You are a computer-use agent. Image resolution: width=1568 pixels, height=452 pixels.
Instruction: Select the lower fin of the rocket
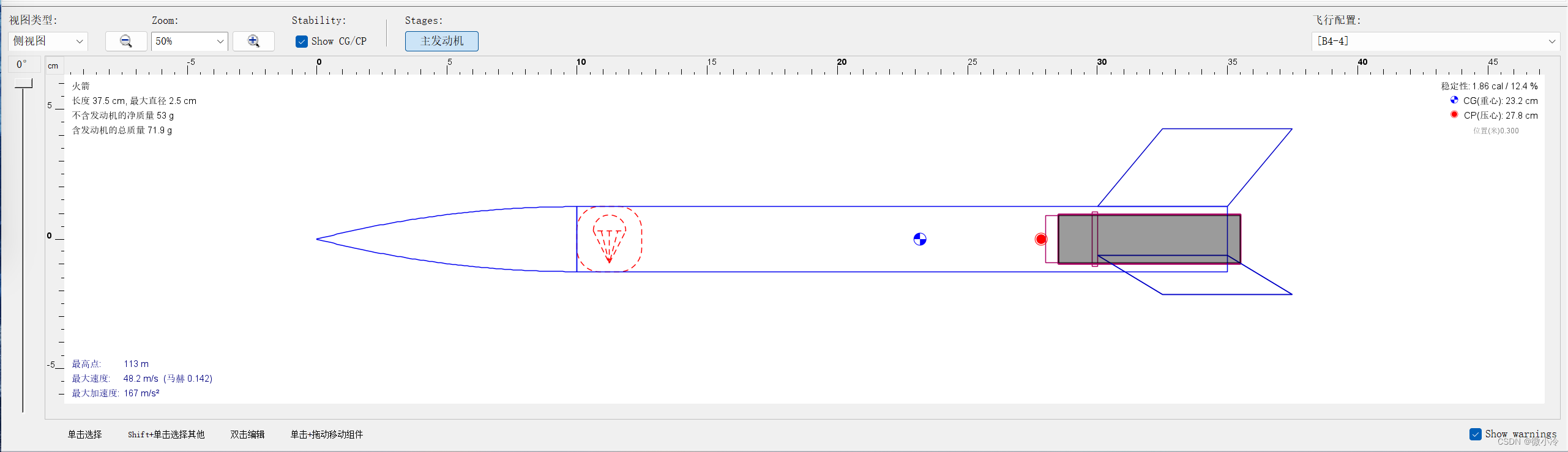pyautogui.click(x=1195, y=275)
